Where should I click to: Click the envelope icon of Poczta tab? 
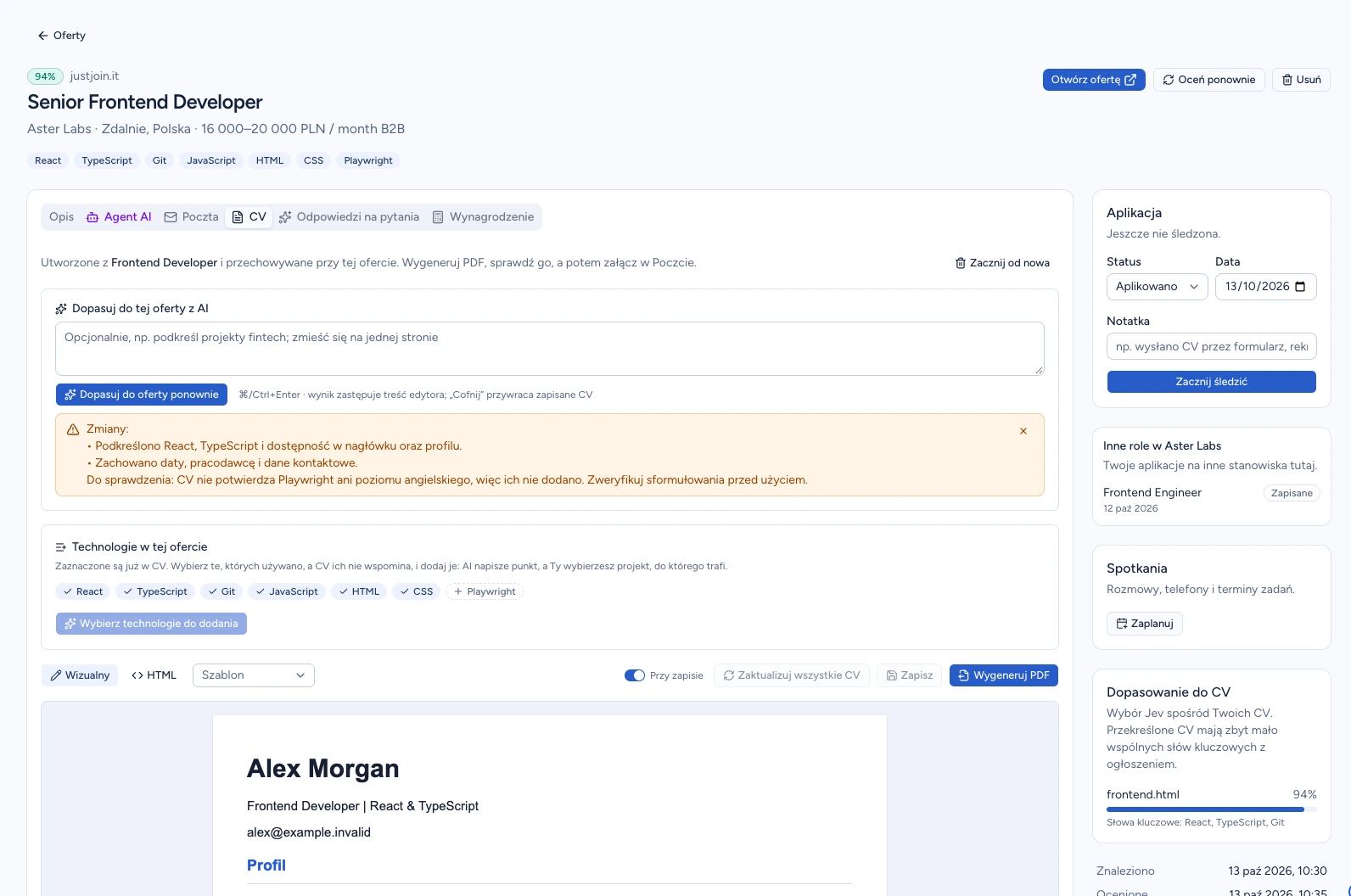pos(171,217)
